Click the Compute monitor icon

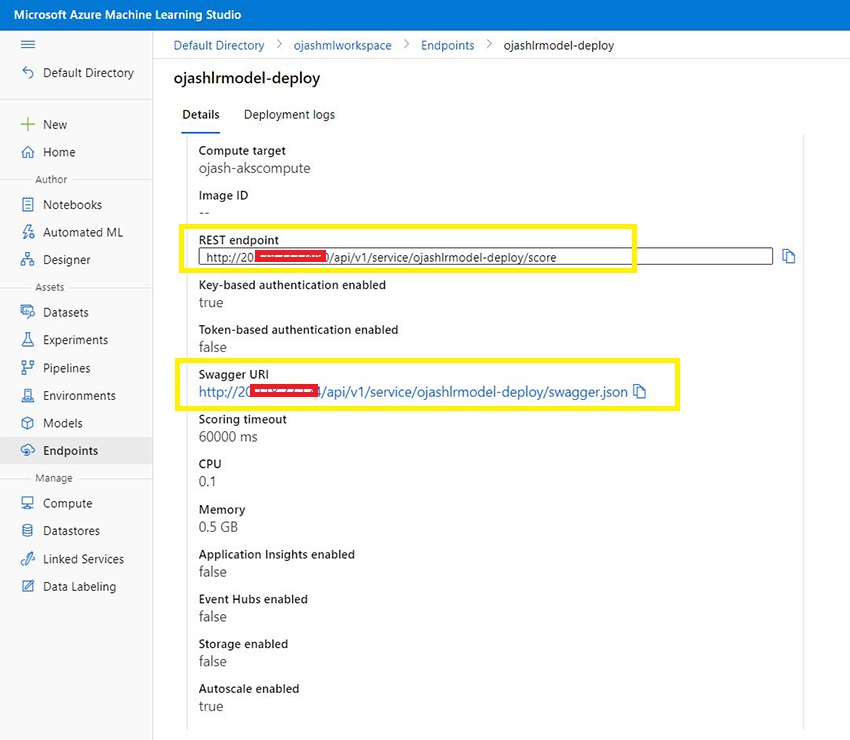[28, 503]
